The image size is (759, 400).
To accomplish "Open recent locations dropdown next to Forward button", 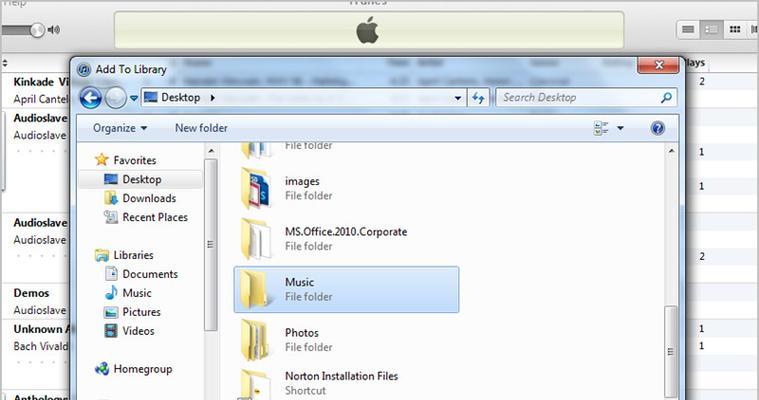I will tap(134, 98).
